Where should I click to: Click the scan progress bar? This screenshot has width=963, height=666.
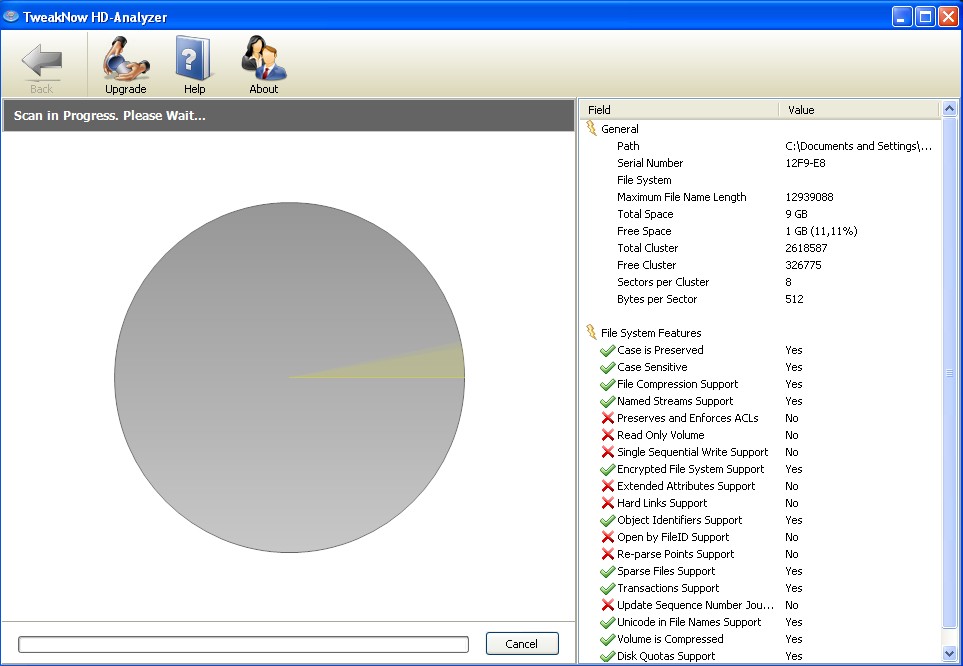click(243, 644)
